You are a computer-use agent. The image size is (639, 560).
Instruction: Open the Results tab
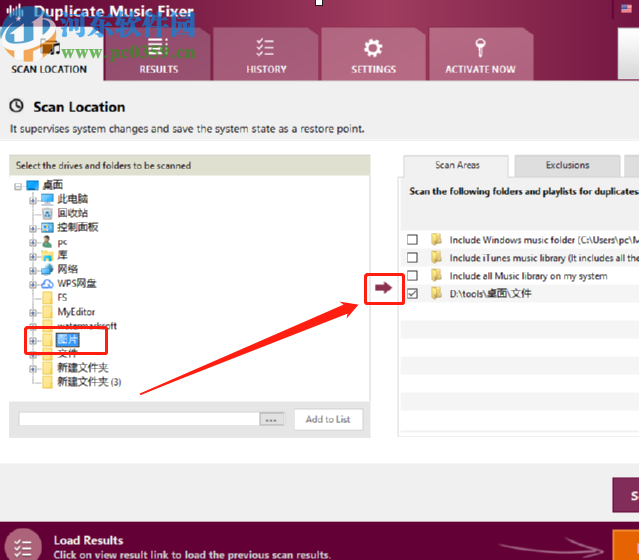coord(158,54)
